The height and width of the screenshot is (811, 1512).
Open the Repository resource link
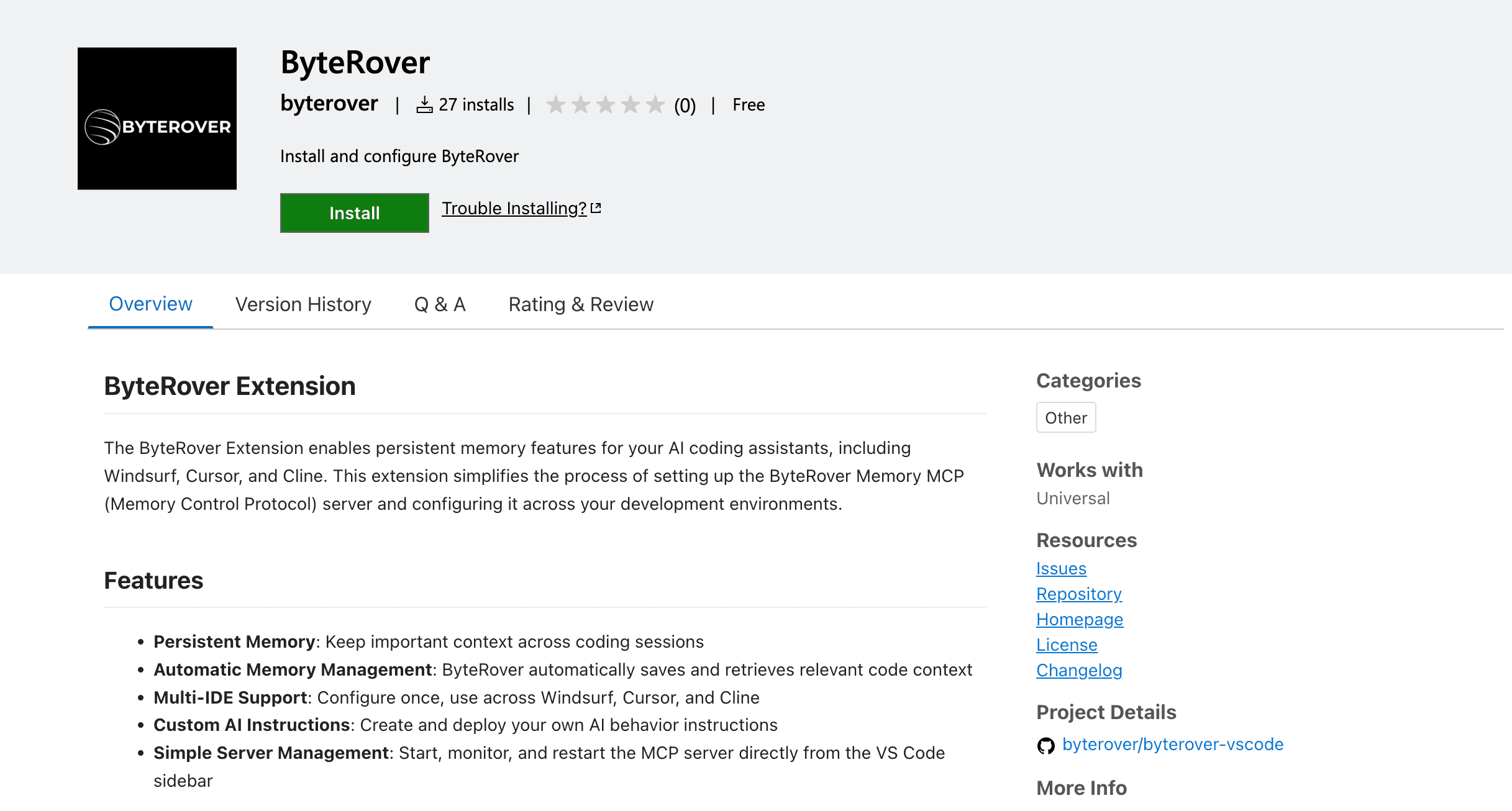click(x=1079, y=594)
